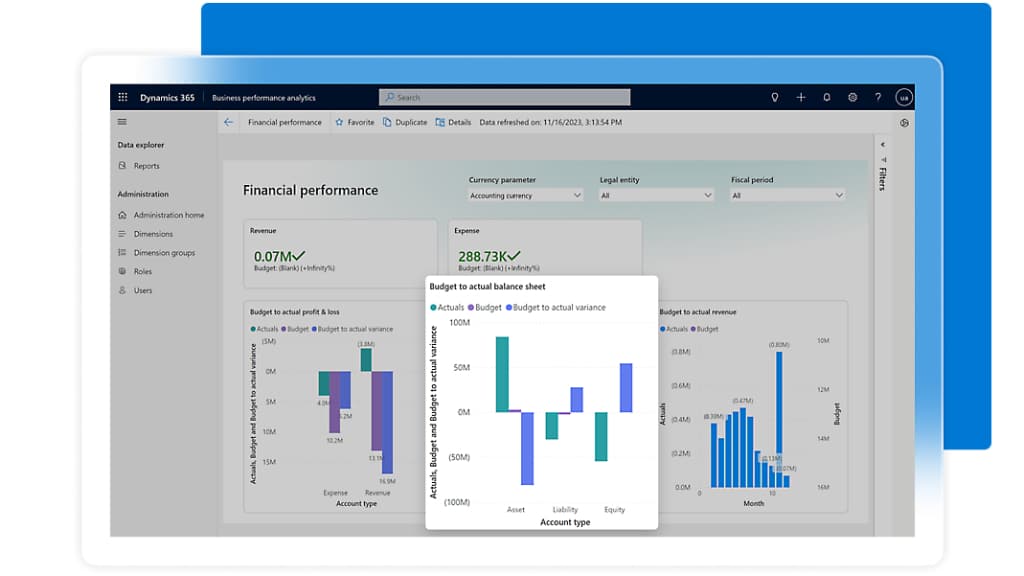Expand the collapsed Filters pane
The height and width of the screenshot is (576, 1024).
[883, 146]
